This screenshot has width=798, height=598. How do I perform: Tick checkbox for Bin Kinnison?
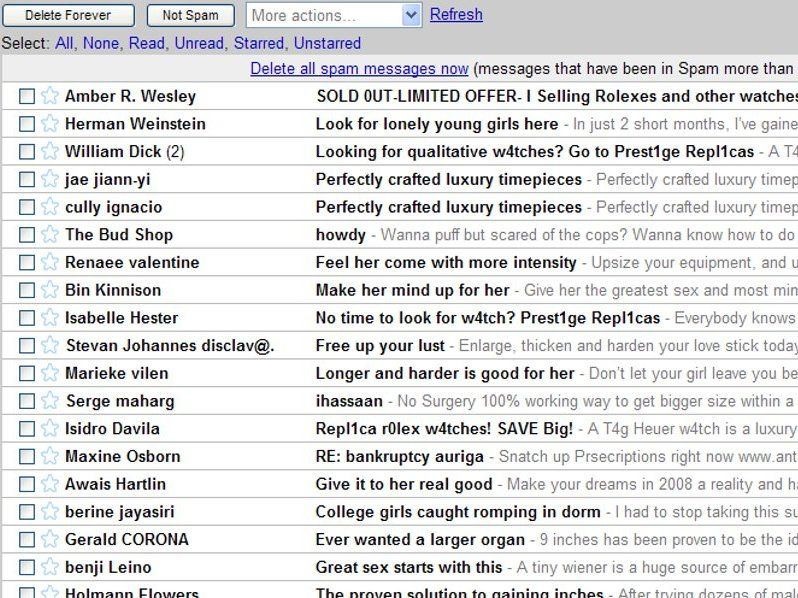point(26,290)
